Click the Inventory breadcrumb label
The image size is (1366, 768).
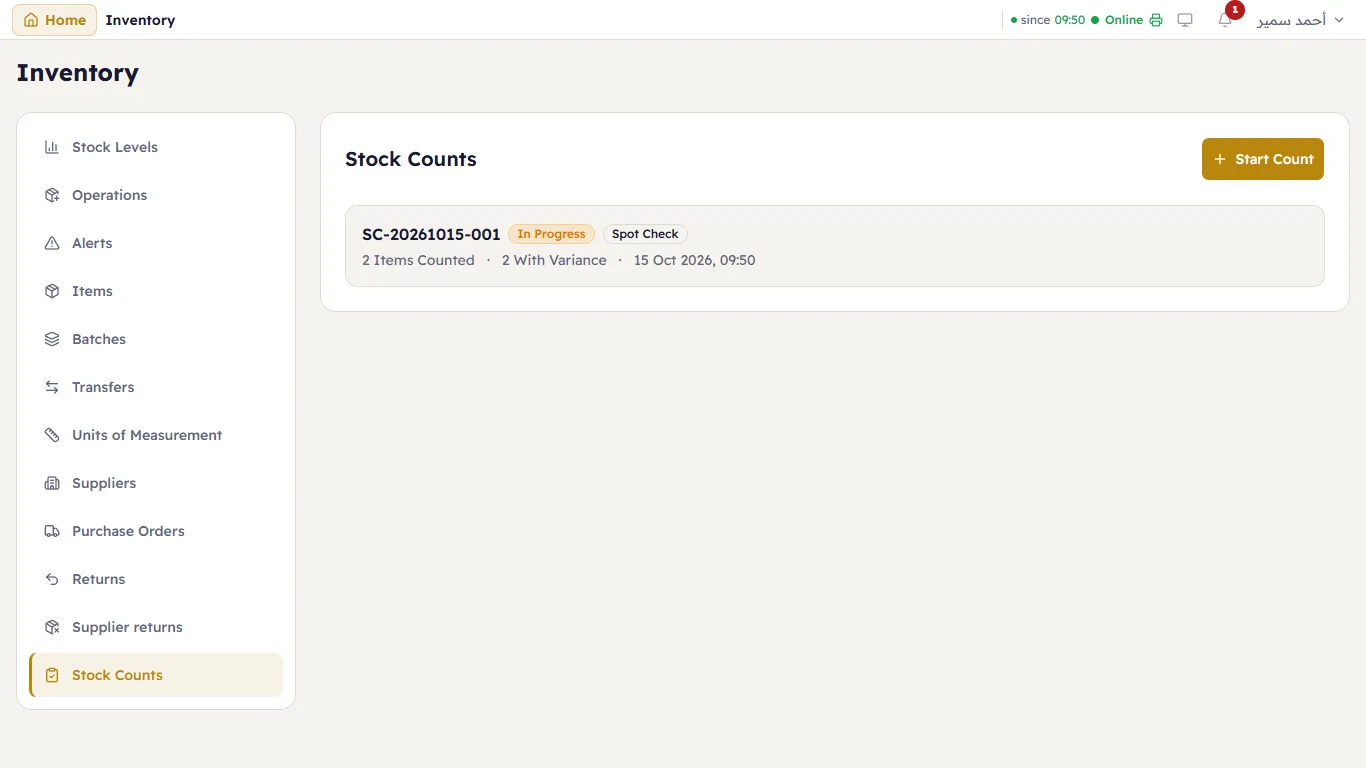[140, 20]
